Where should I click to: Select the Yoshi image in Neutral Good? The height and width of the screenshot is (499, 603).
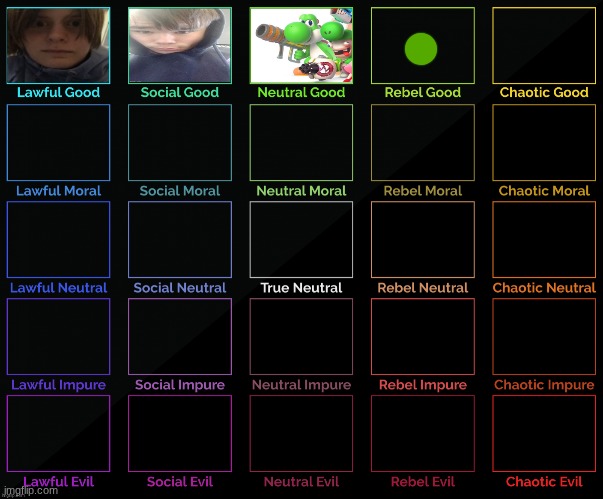[301, 45]
